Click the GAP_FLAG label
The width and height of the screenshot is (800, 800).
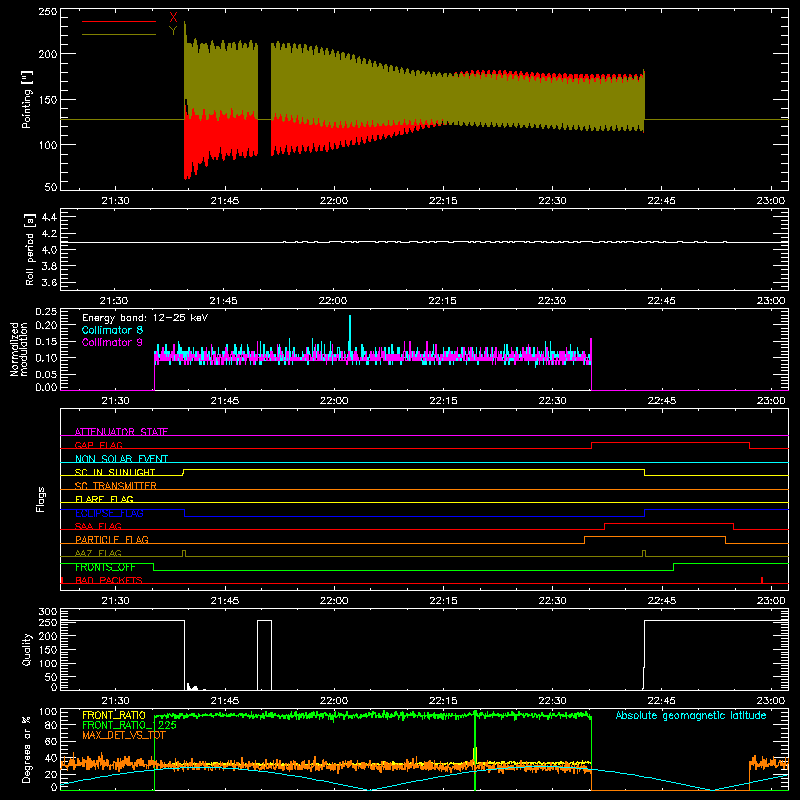pyautogui.click(x=98, y=445)
